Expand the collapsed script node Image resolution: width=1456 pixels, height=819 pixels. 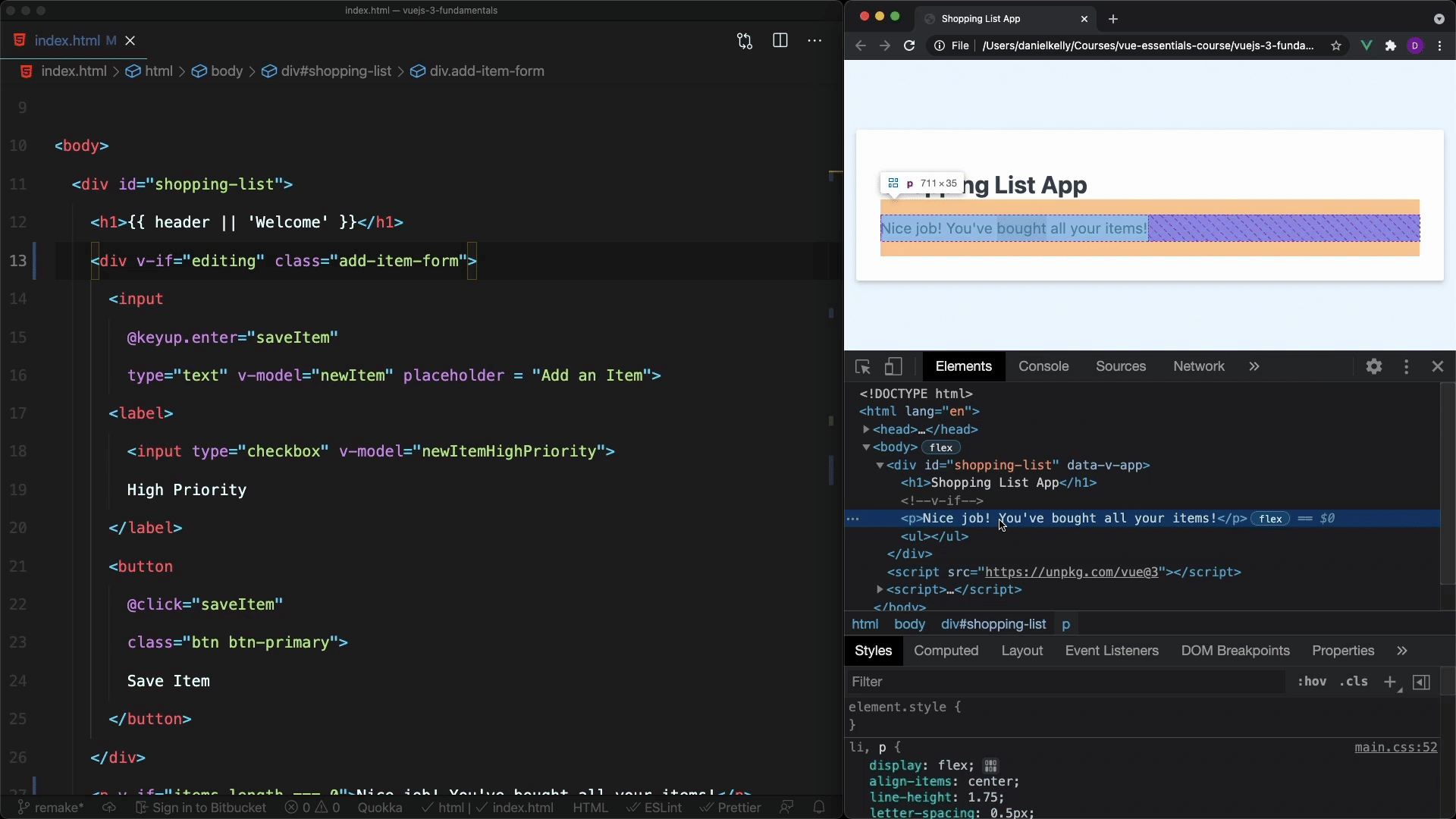[x=880, y=590]
